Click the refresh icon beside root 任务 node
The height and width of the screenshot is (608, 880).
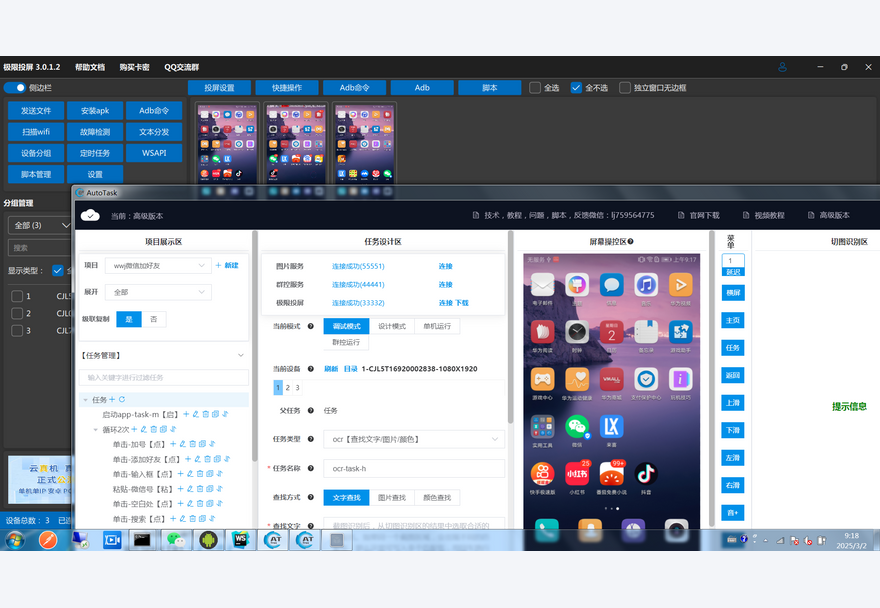(122, 399)
